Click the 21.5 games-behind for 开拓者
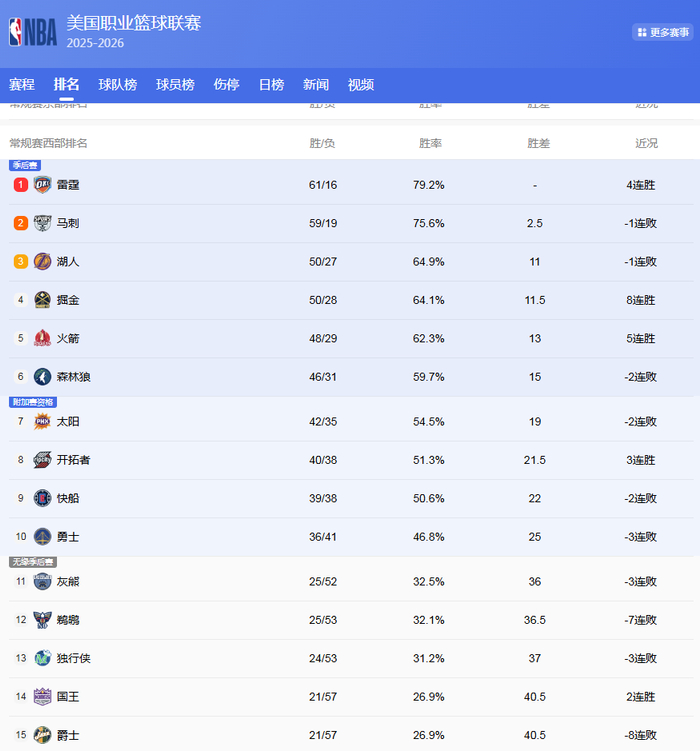Image resolution: width=700 pixels, height=751 pixels. tap(535, 460)
